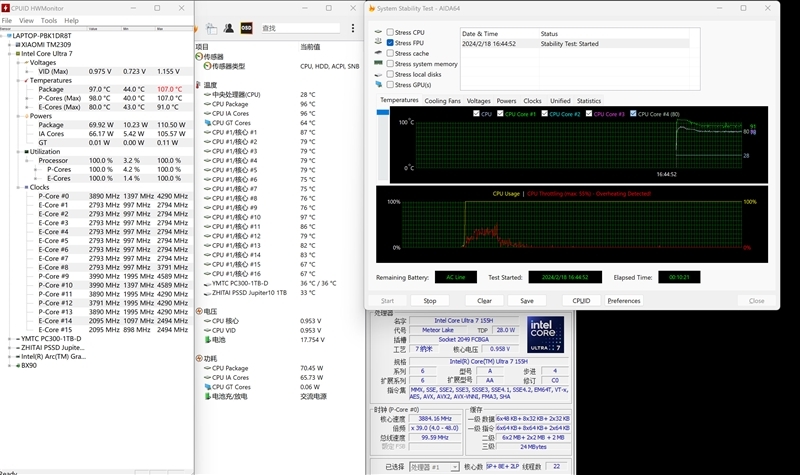800x475 pixels.
Task: Uncheck the Stress FPU option
Action: click(390, 43)
